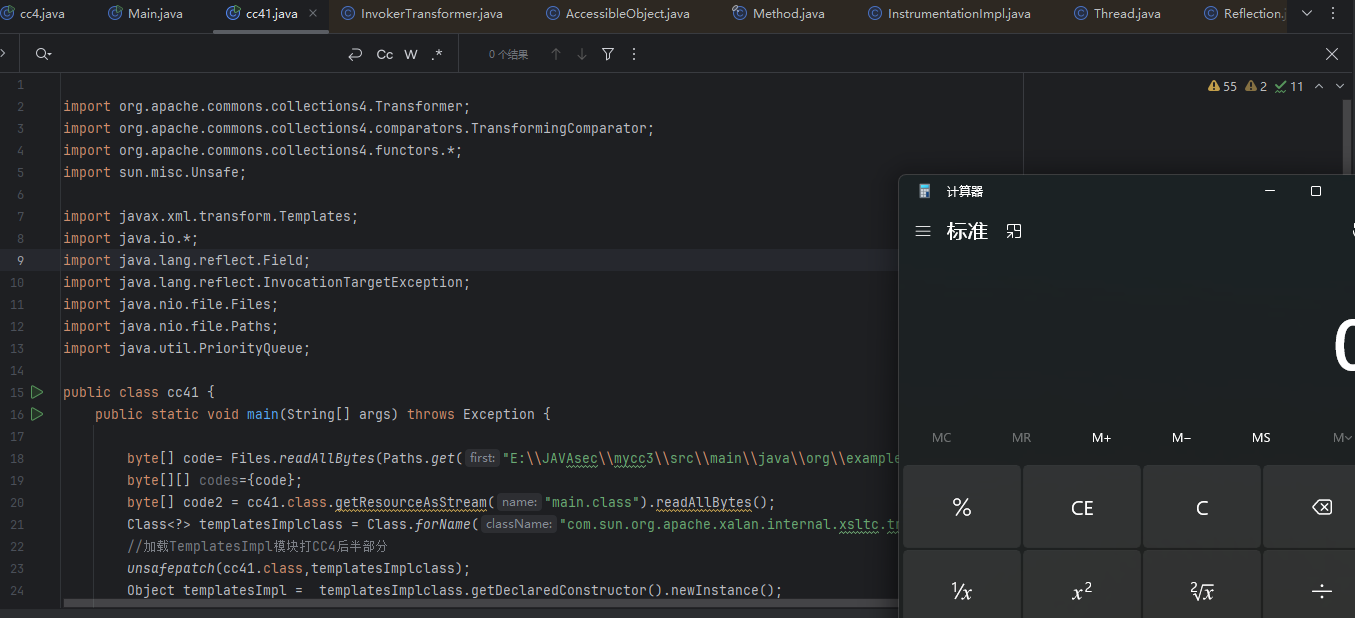1355x618 pixels.
Task: Run main method from gutter icon
Action: pyautogui.click(x=37, y=414)
